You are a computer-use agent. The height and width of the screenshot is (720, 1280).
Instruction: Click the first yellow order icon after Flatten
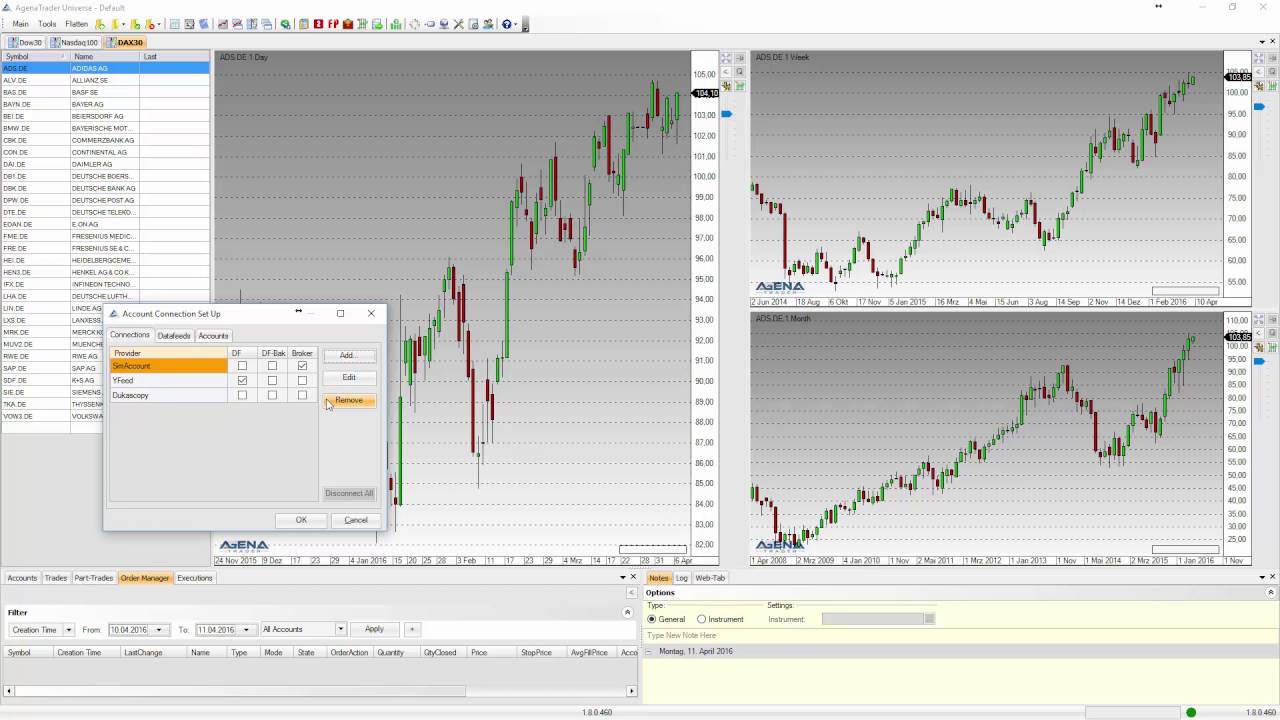100,24
